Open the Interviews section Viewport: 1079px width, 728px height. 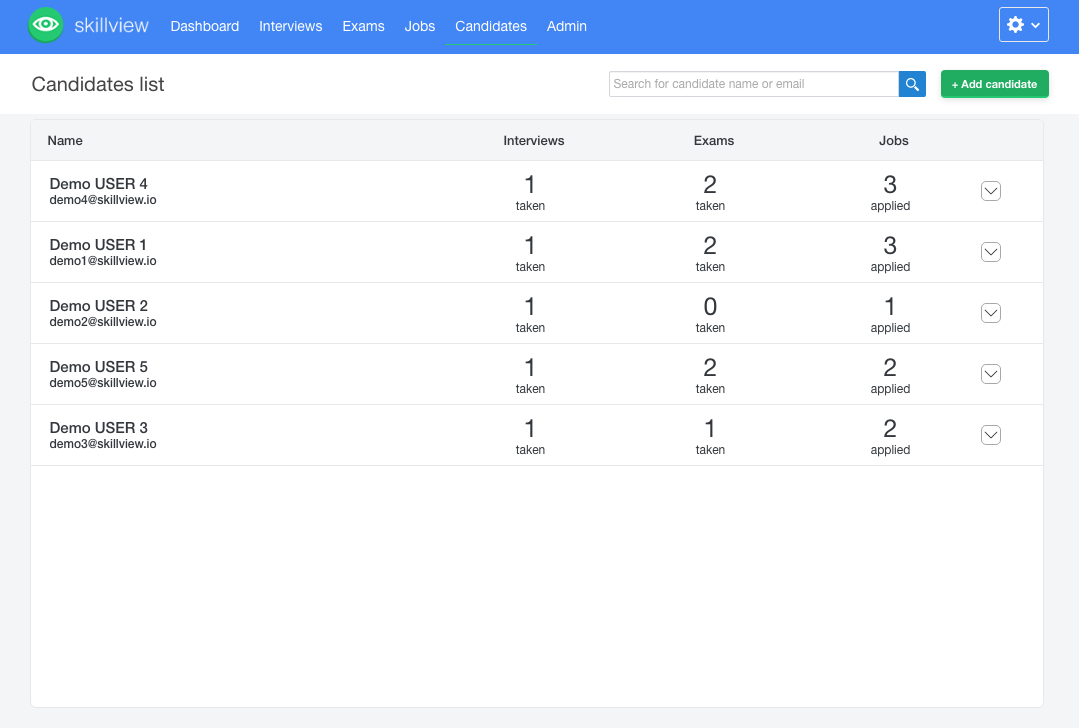coord(290,26)
